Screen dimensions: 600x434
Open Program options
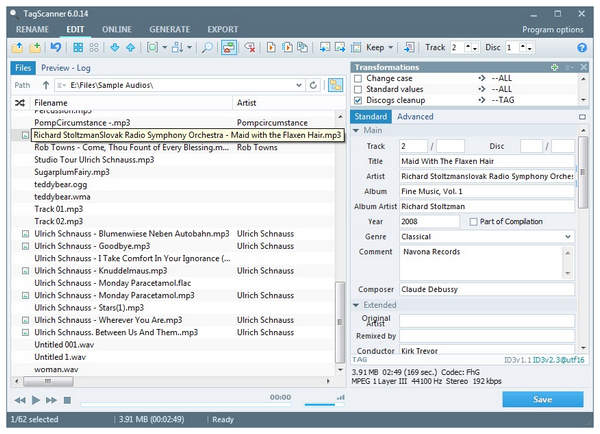click(x=553, y=29)
